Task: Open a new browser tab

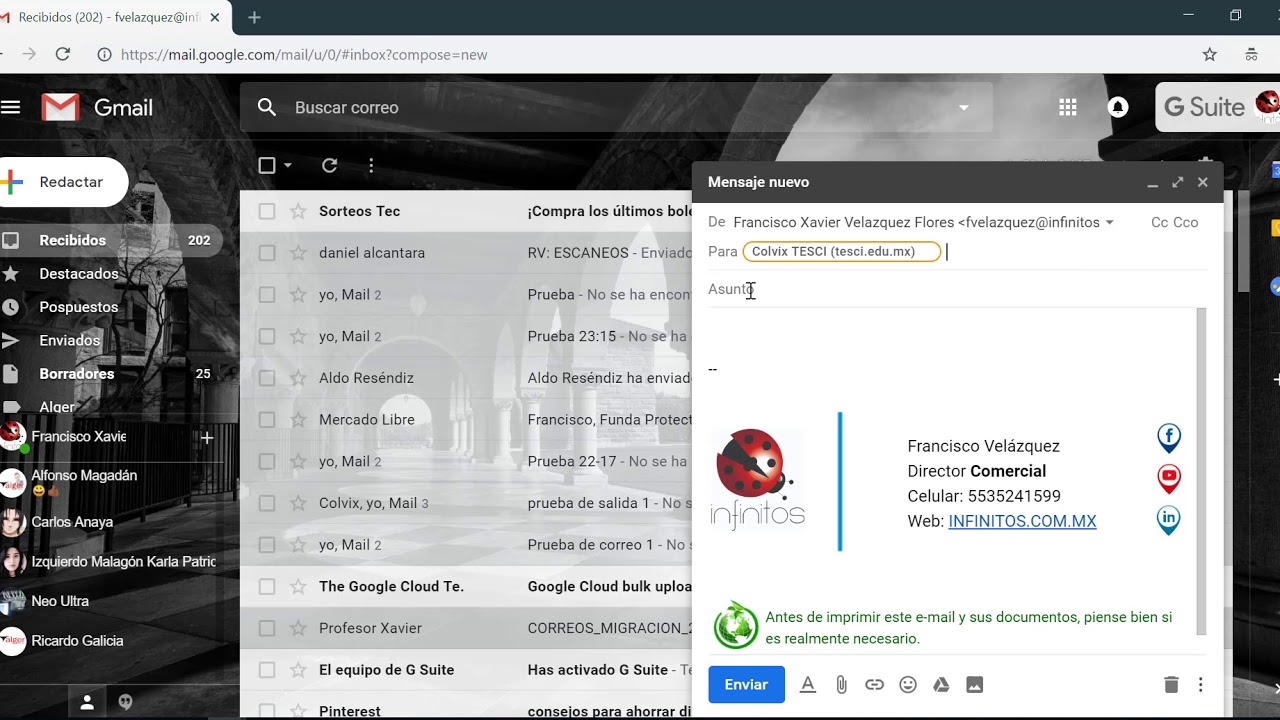Action: 254,17
